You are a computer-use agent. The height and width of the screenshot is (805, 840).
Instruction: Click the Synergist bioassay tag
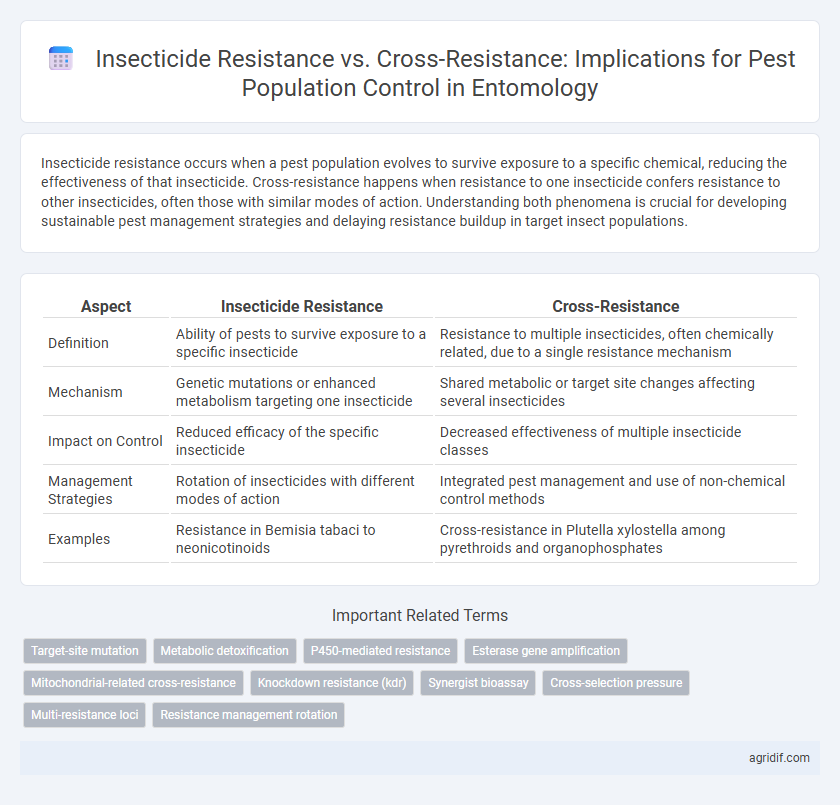pyautogui.click(x=478, y=683)
